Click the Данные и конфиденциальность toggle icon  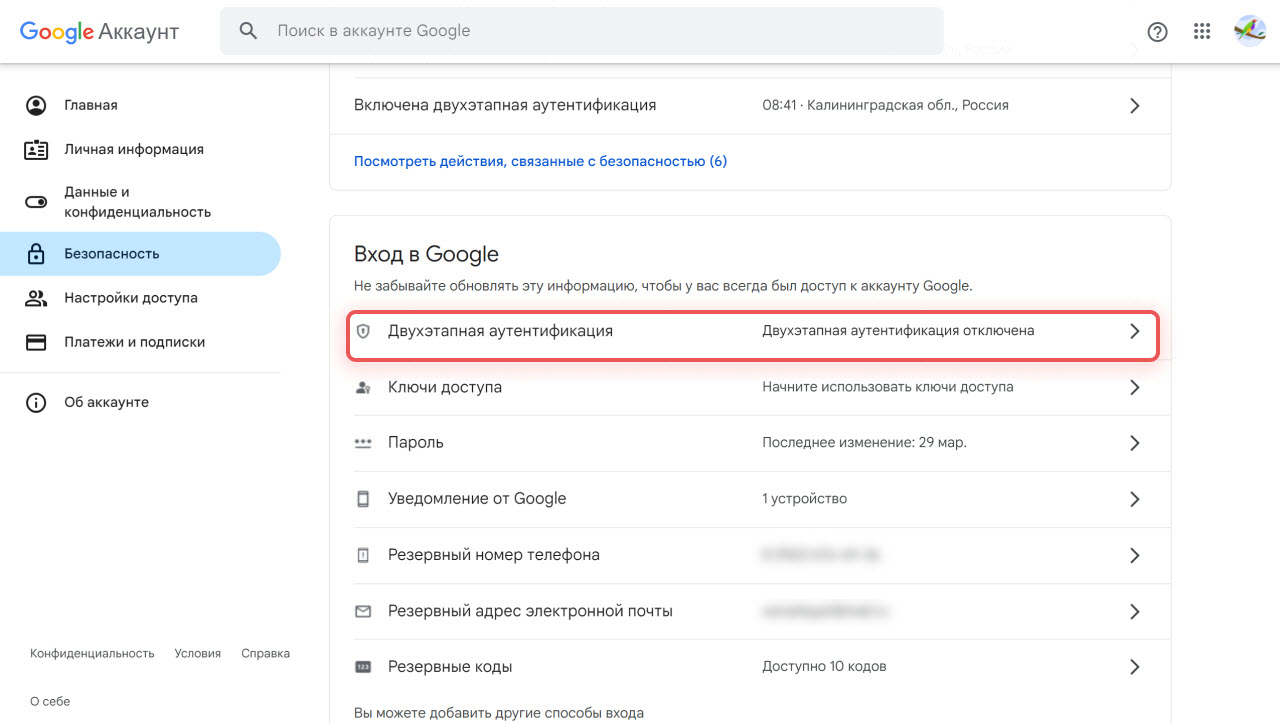36,202
